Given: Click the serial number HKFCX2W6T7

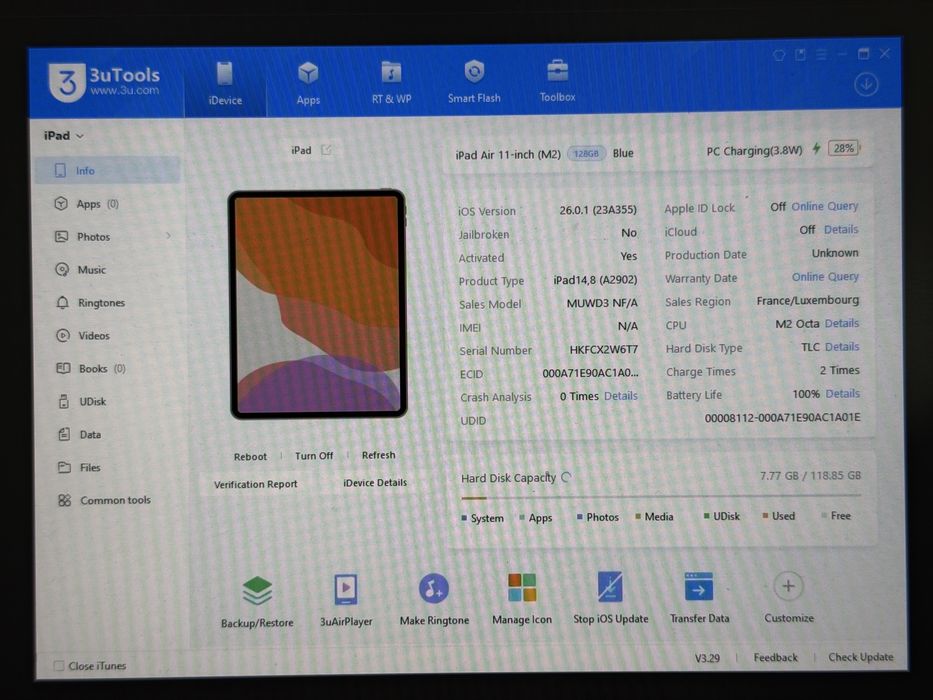Looking at the screenshot, I should click(x=603, y=349).
